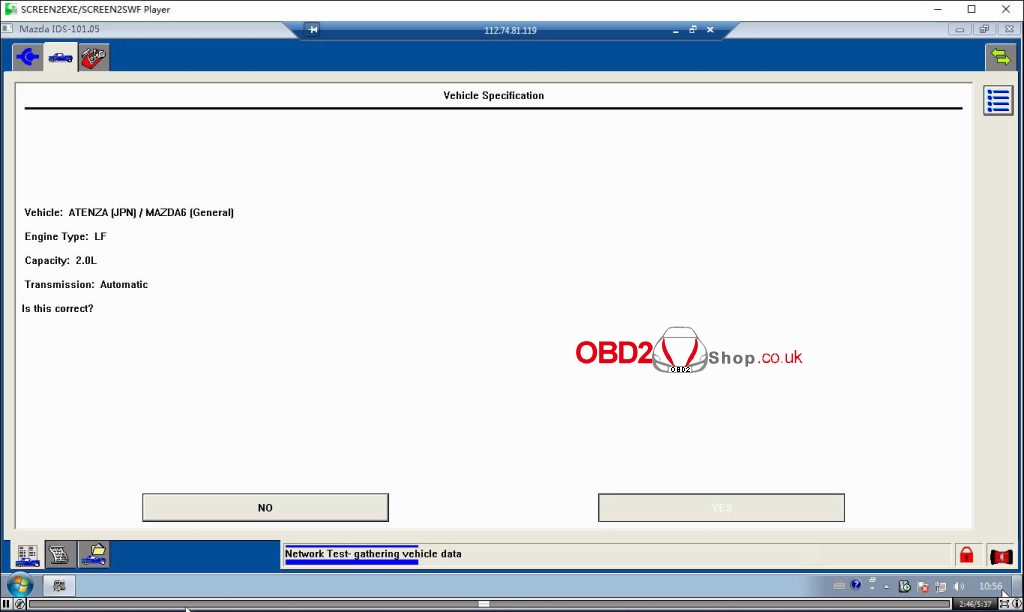Open the red toolbox tab
The width and height of the screenshot is (1024, 612).
pos(94,57)
